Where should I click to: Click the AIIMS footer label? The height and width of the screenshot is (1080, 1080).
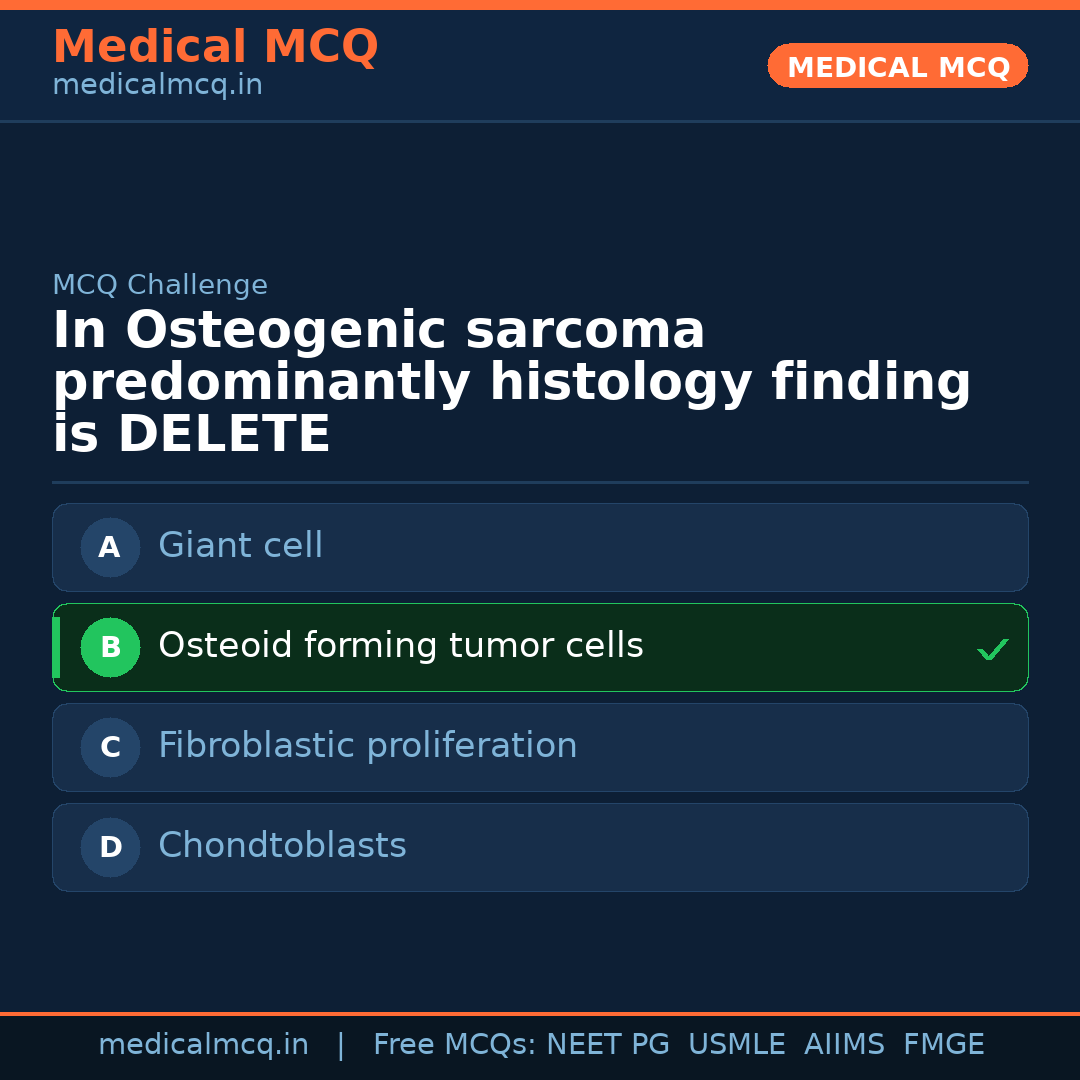point(844,1045)
